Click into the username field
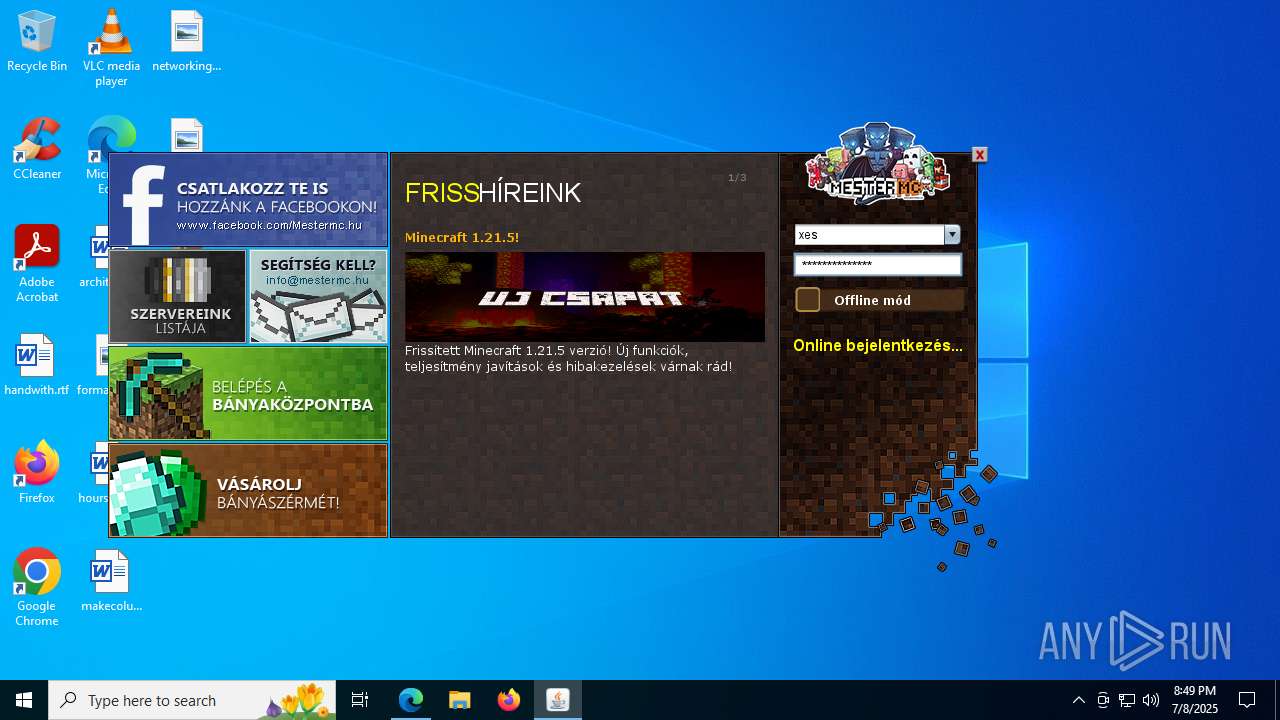The image size is (1280, 720). 869,235
